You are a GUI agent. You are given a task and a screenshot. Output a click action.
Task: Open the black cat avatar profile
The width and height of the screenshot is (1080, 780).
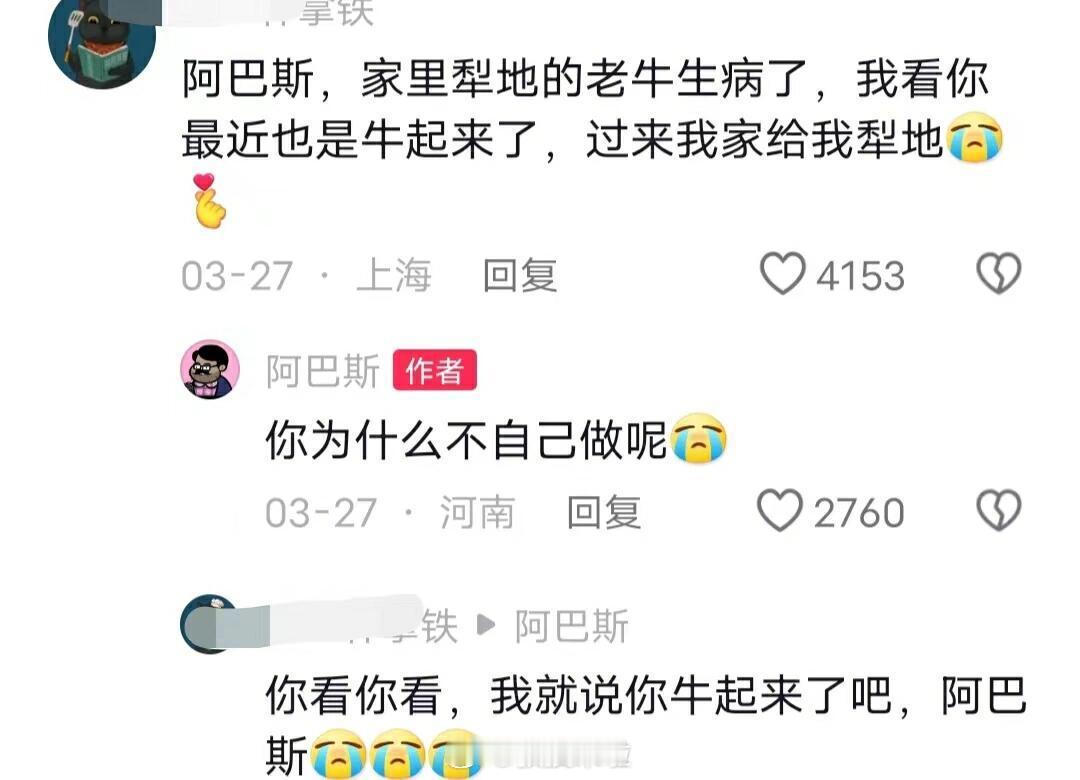click(x=102, y=41)
